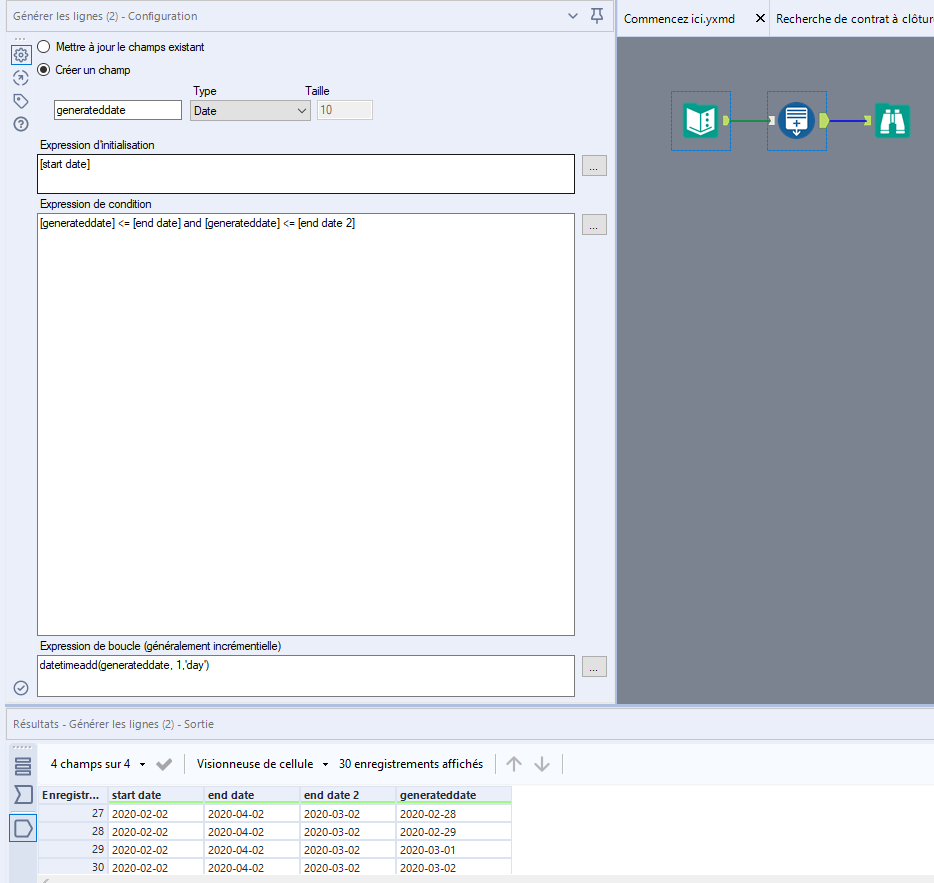Click inside the condition expression box
This screenshot has width=934, height=883.
[x=306, y=424]
